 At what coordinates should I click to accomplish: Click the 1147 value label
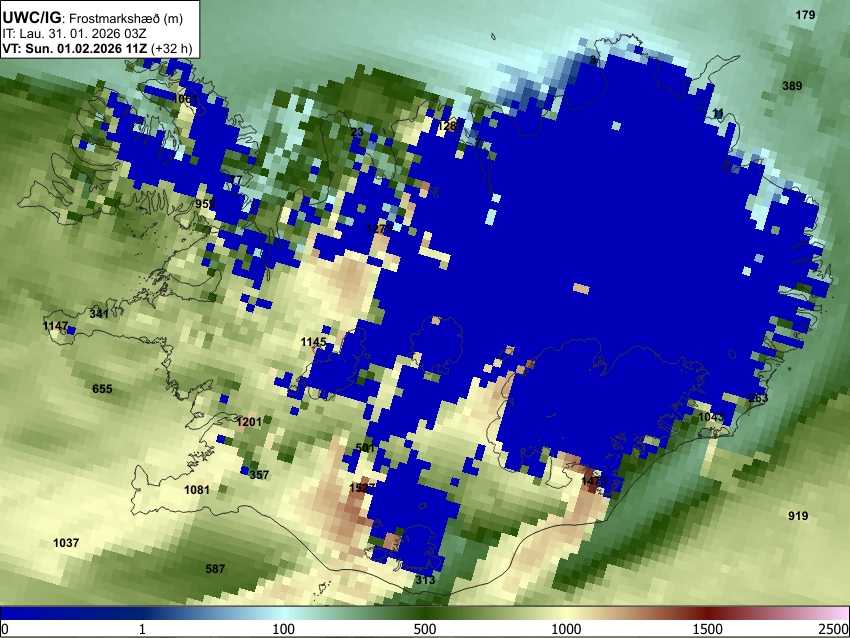(x=55, y=326)
